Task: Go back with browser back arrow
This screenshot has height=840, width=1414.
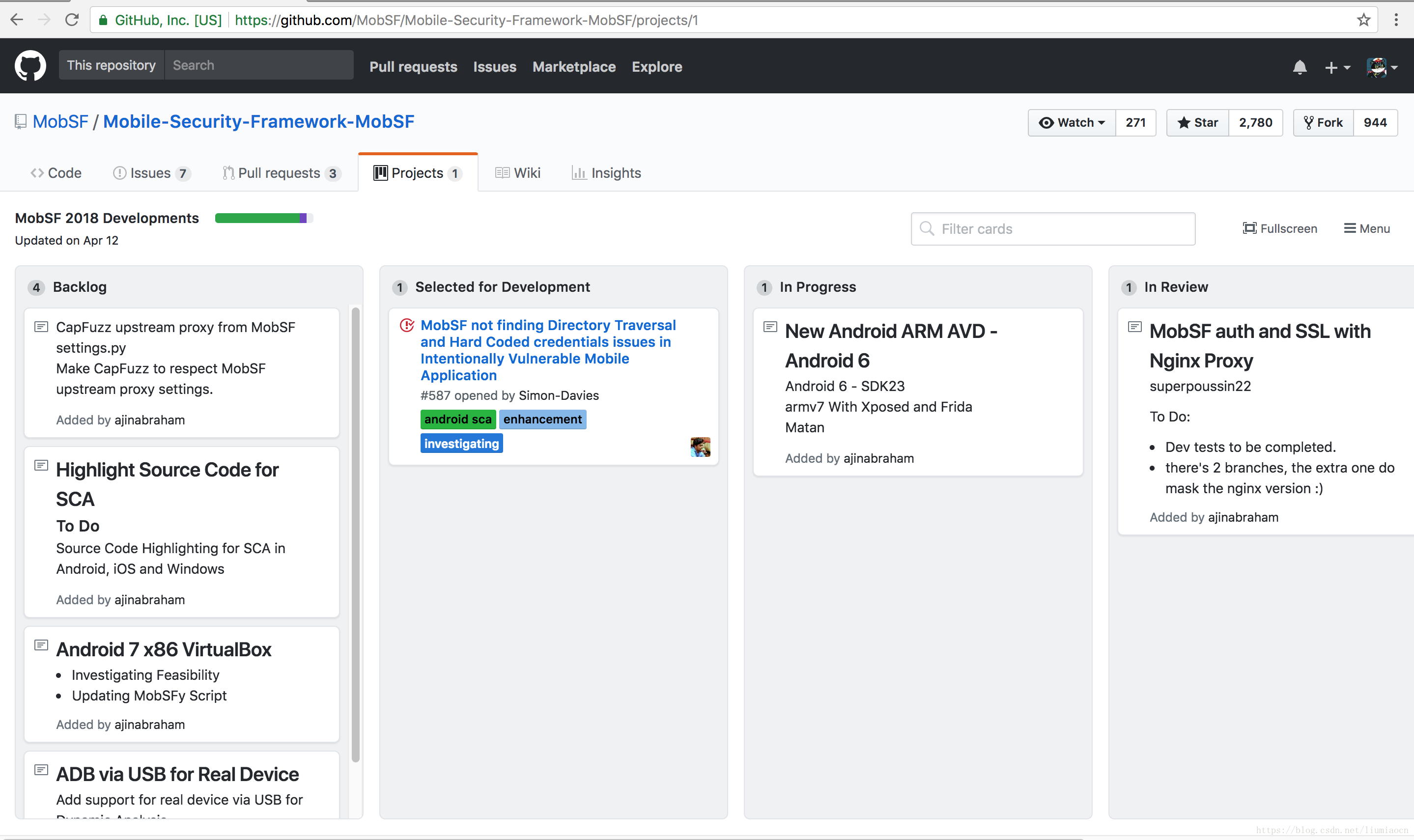Action: pos(16,20)
